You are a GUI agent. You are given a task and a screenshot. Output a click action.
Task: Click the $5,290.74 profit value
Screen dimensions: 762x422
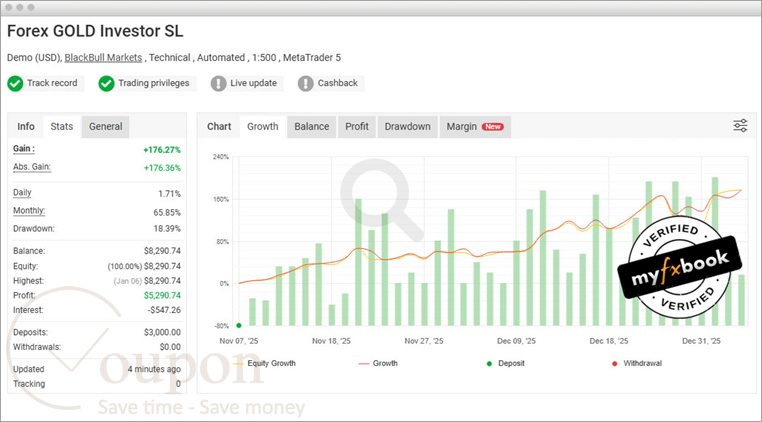click(162, 296)
